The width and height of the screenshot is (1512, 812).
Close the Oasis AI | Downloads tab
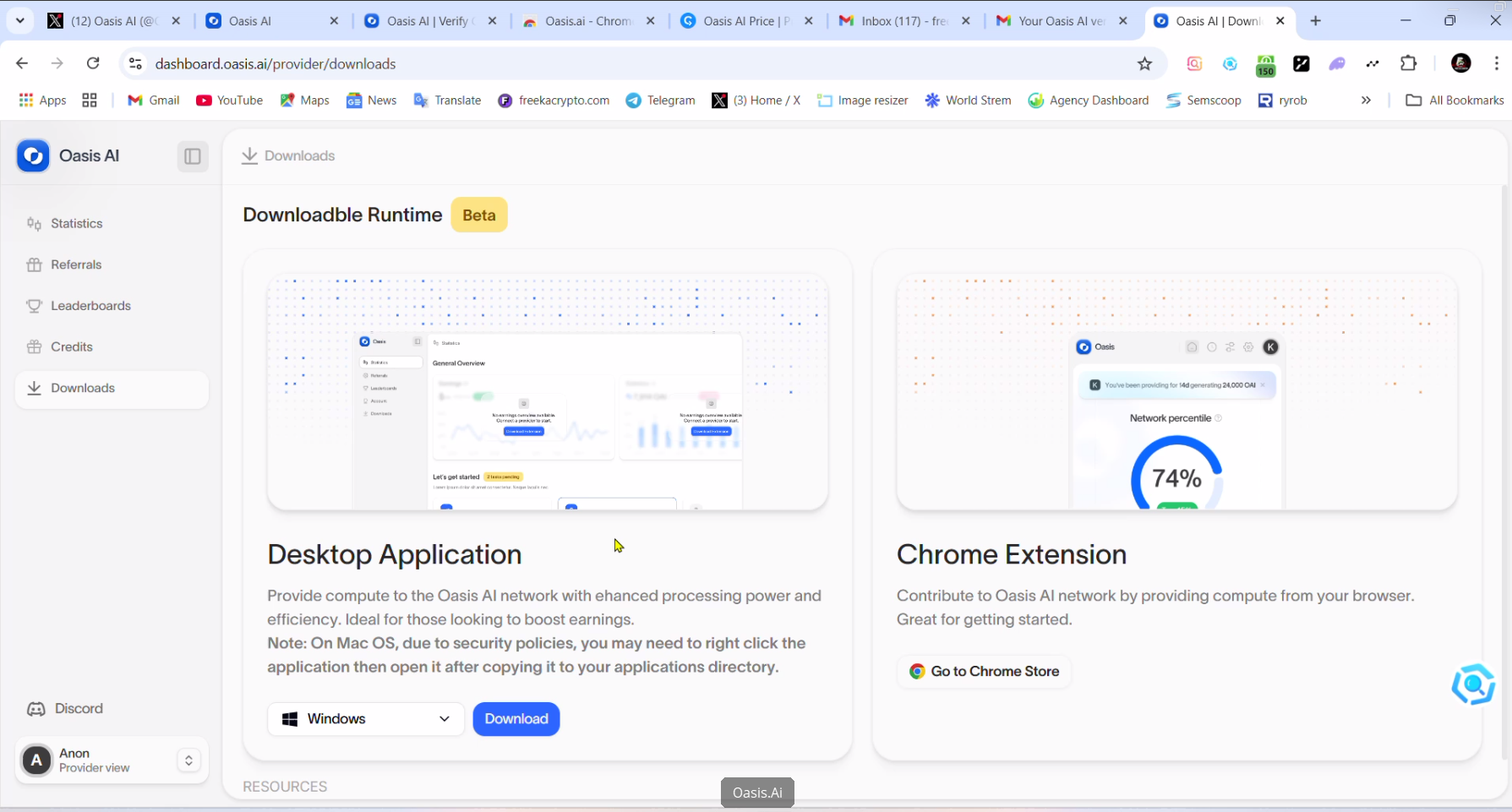[1280, 21]
